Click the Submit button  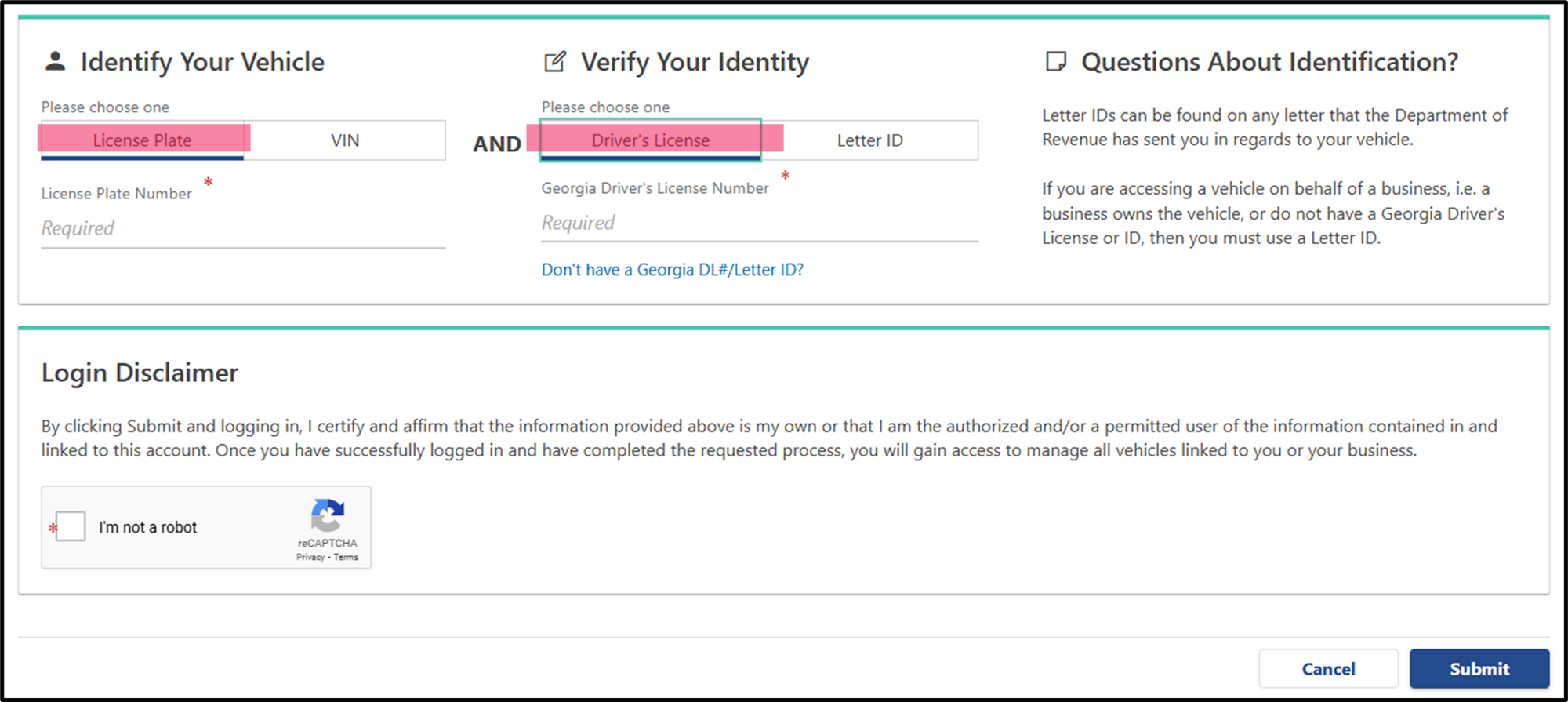click(1479, 669)
